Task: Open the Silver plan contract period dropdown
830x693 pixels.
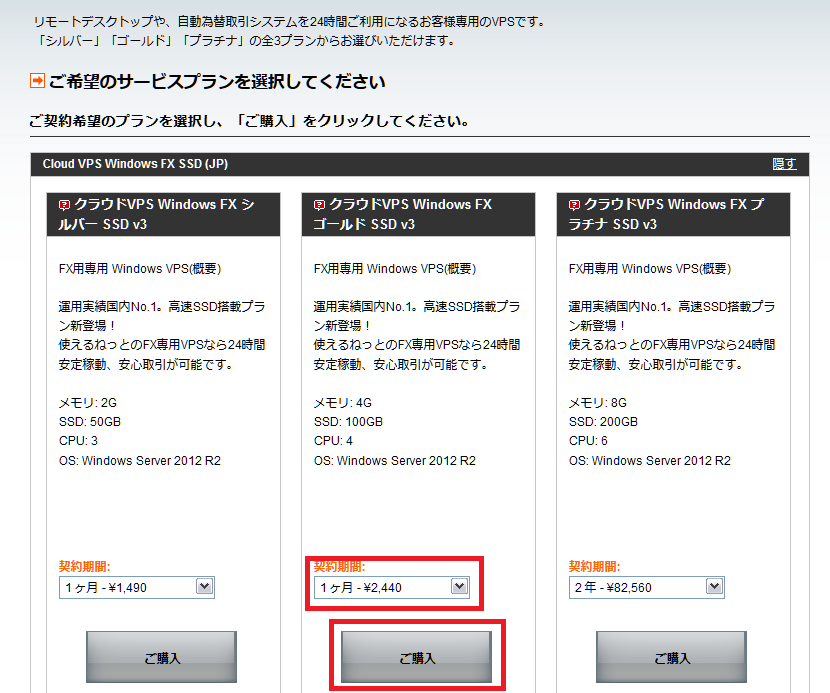Action: point(137,588)
